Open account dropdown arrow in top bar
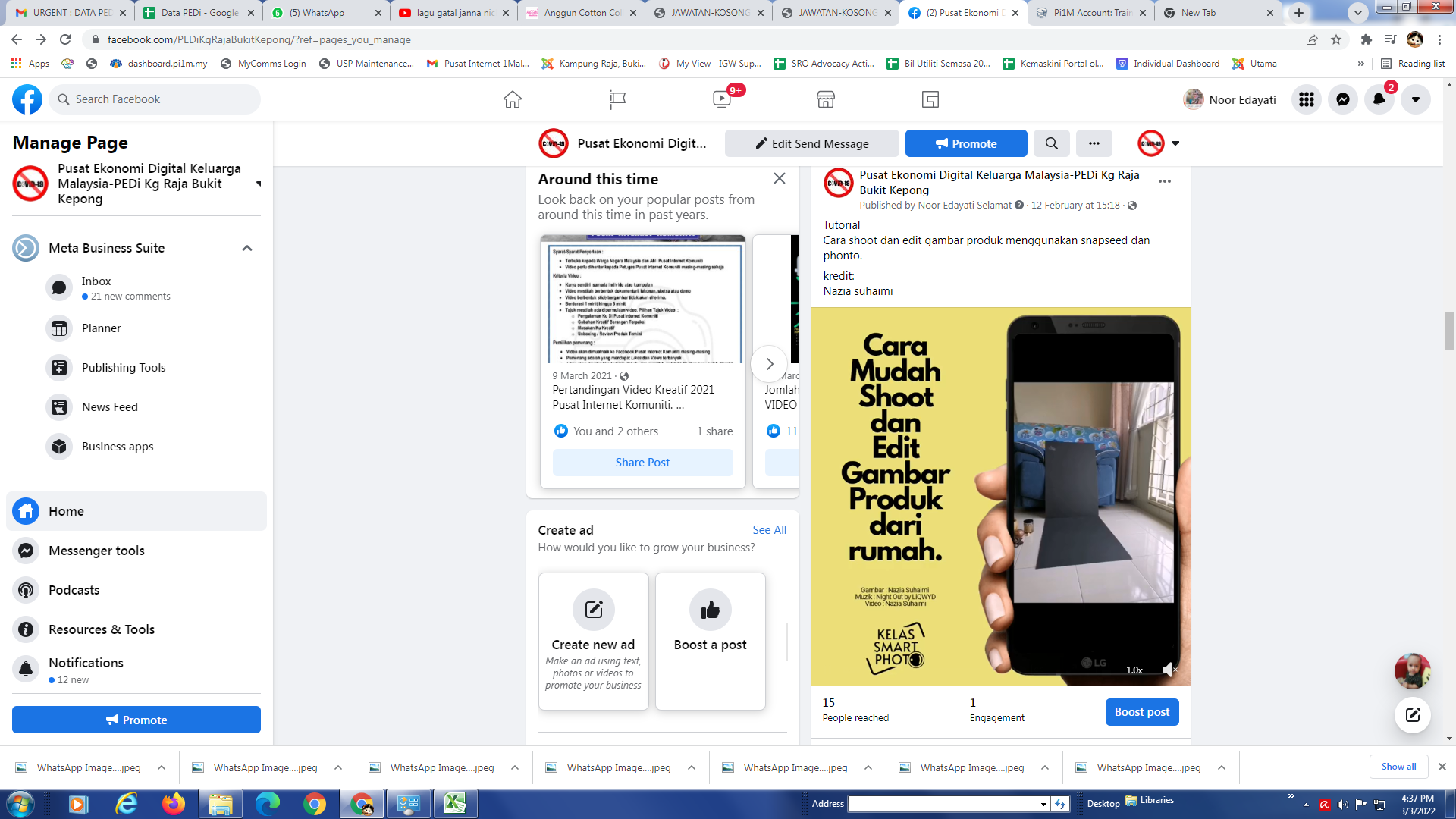The width and height of the screenshot is (1456, 819). (1415, 99)
